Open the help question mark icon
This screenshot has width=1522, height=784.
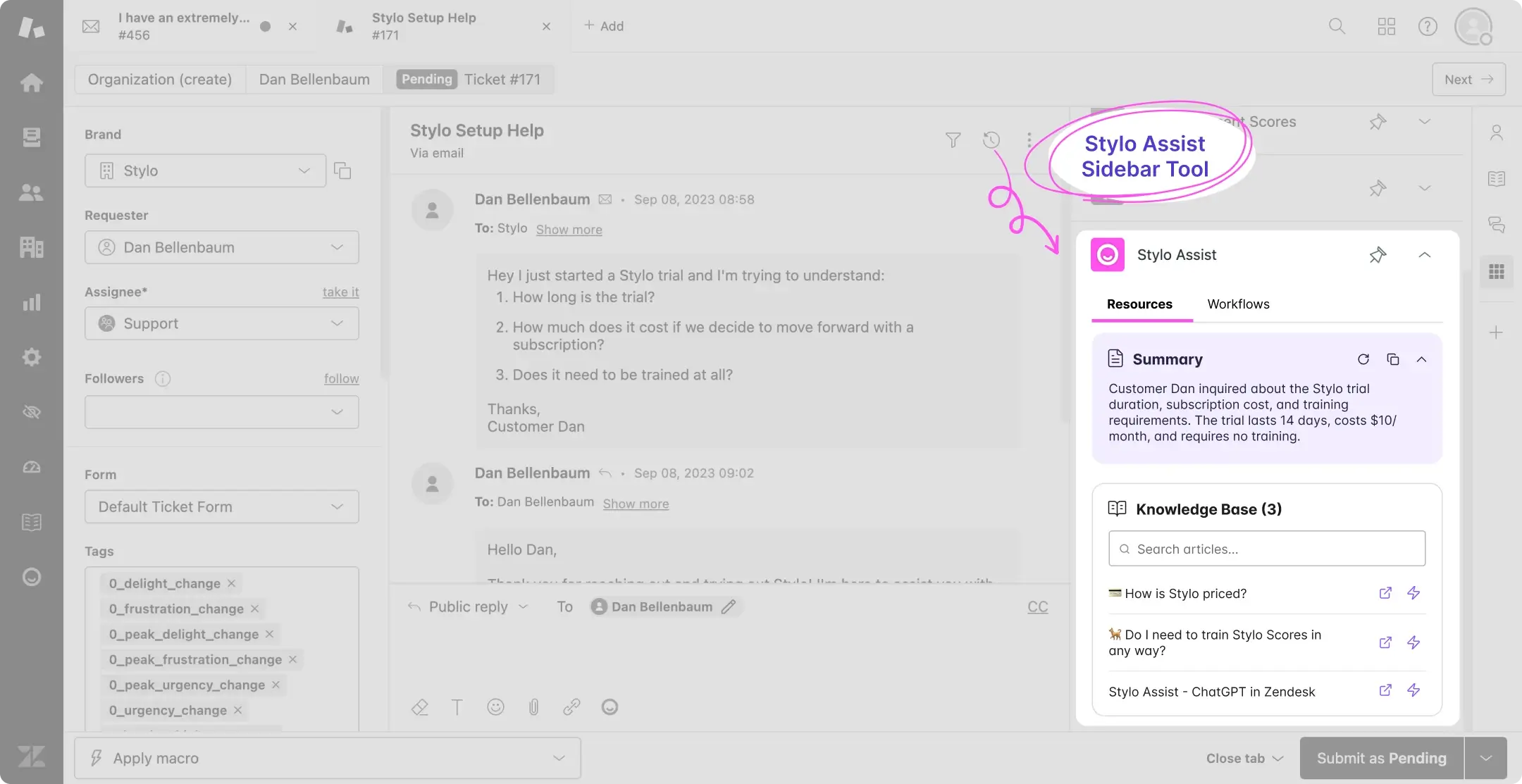pyautogui.click(x=1428, y=27)
